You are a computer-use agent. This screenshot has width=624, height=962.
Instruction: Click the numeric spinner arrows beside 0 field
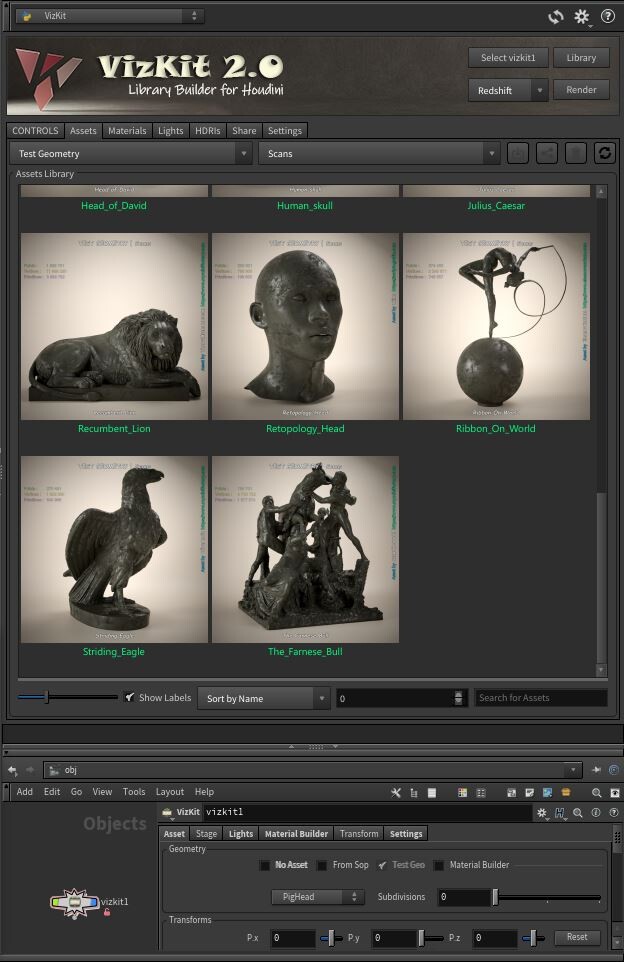click(x=458, y=698)
